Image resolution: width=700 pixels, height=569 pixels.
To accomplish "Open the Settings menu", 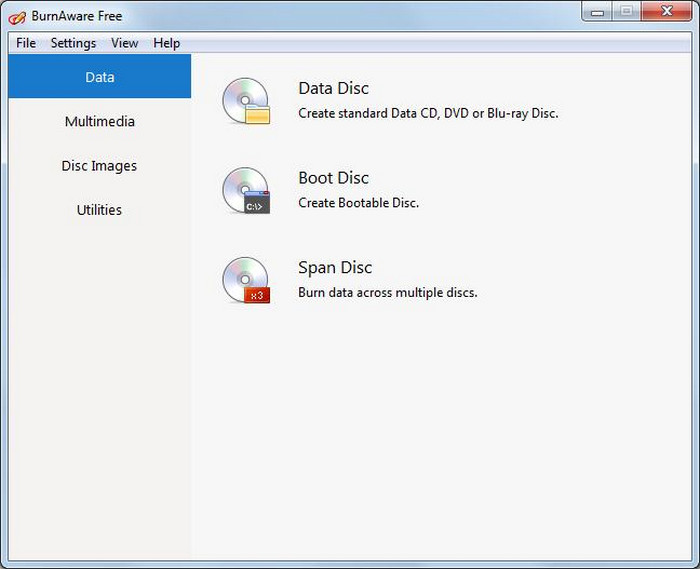I will pyautogui.click(x=73, y=43).
